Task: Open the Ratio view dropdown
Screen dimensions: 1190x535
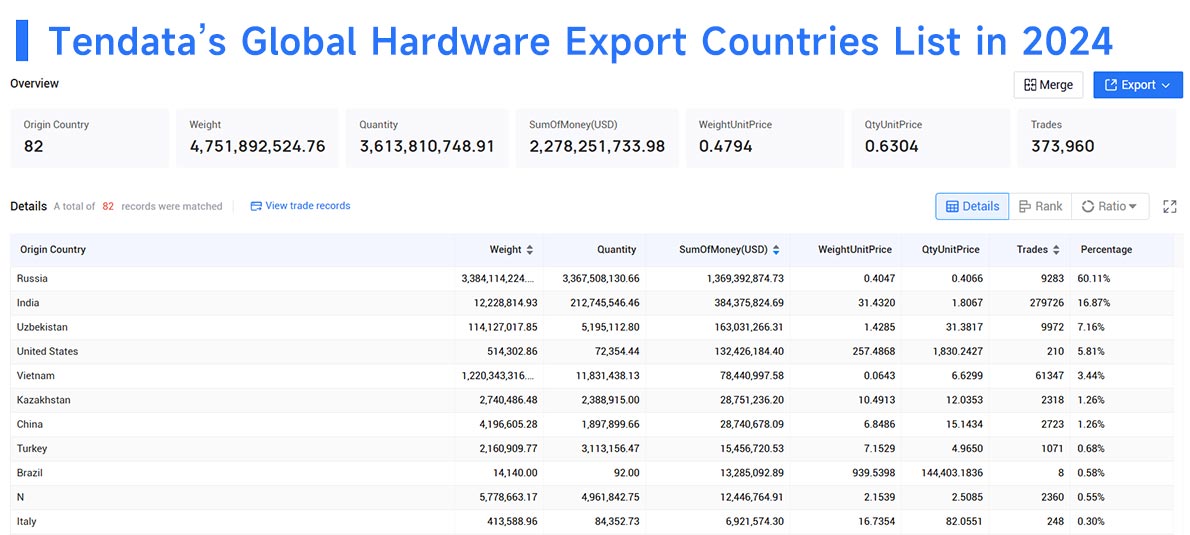Action: pos(1110,206)
